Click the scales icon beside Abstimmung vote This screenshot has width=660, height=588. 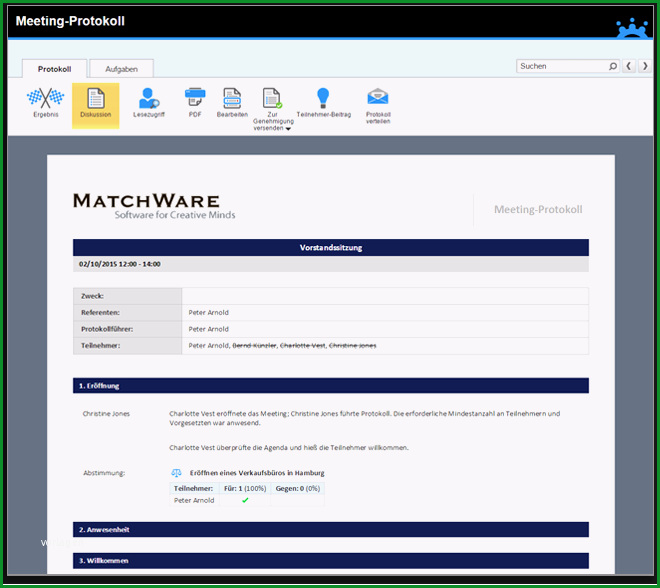point(176,473)
